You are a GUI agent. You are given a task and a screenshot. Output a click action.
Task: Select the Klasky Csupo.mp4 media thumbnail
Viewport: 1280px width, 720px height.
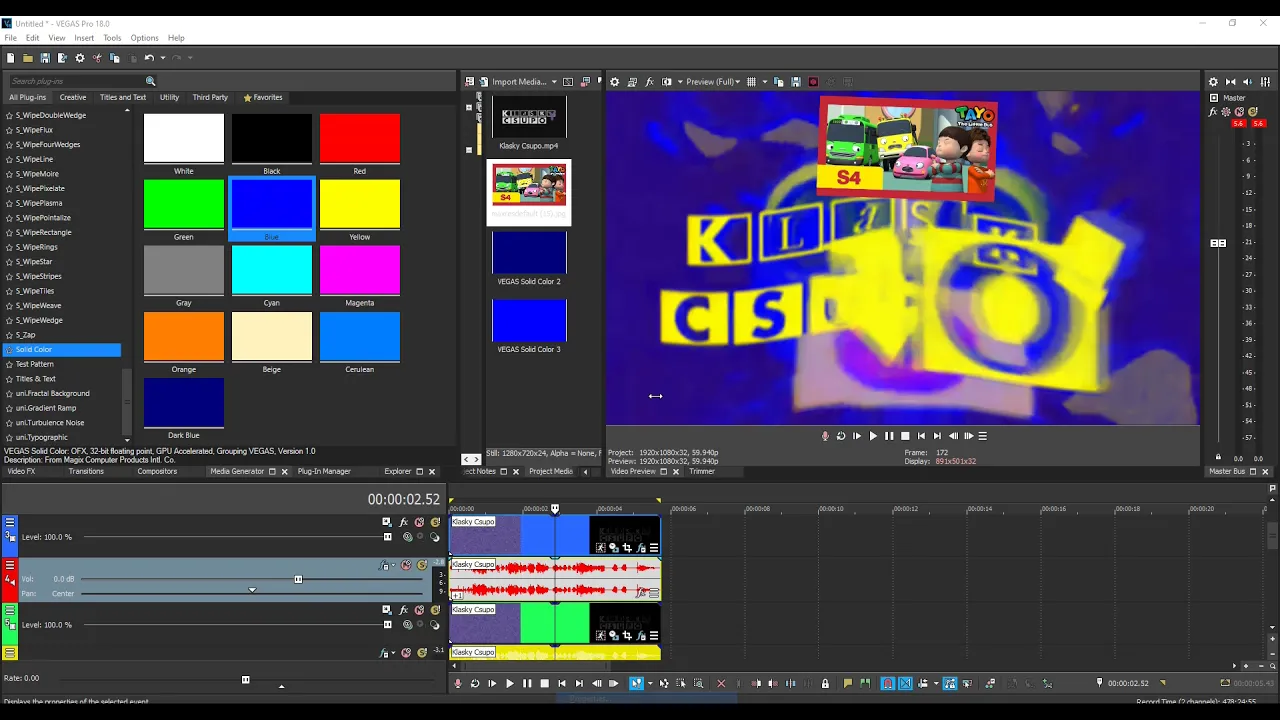[529, 118]
